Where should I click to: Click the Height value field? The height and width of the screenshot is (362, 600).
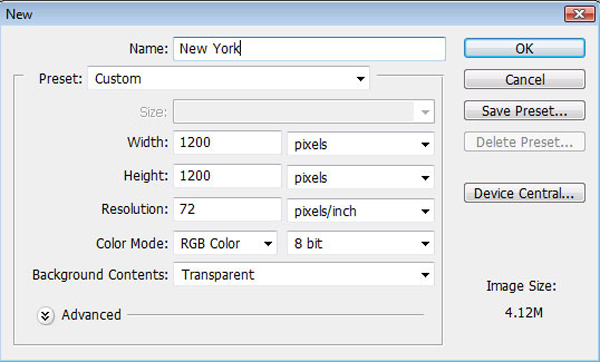pyautogui.click(x=227, y=176)
